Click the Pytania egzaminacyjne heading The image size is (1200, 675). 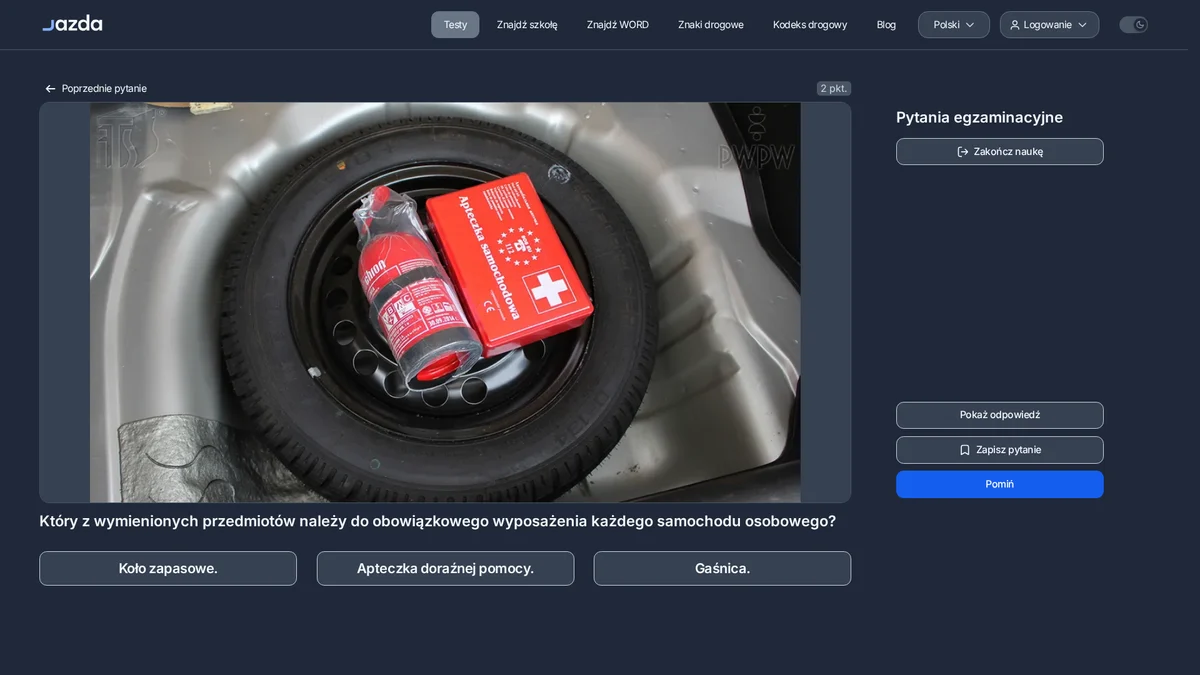pyautogui.click(x=979, y=117)
